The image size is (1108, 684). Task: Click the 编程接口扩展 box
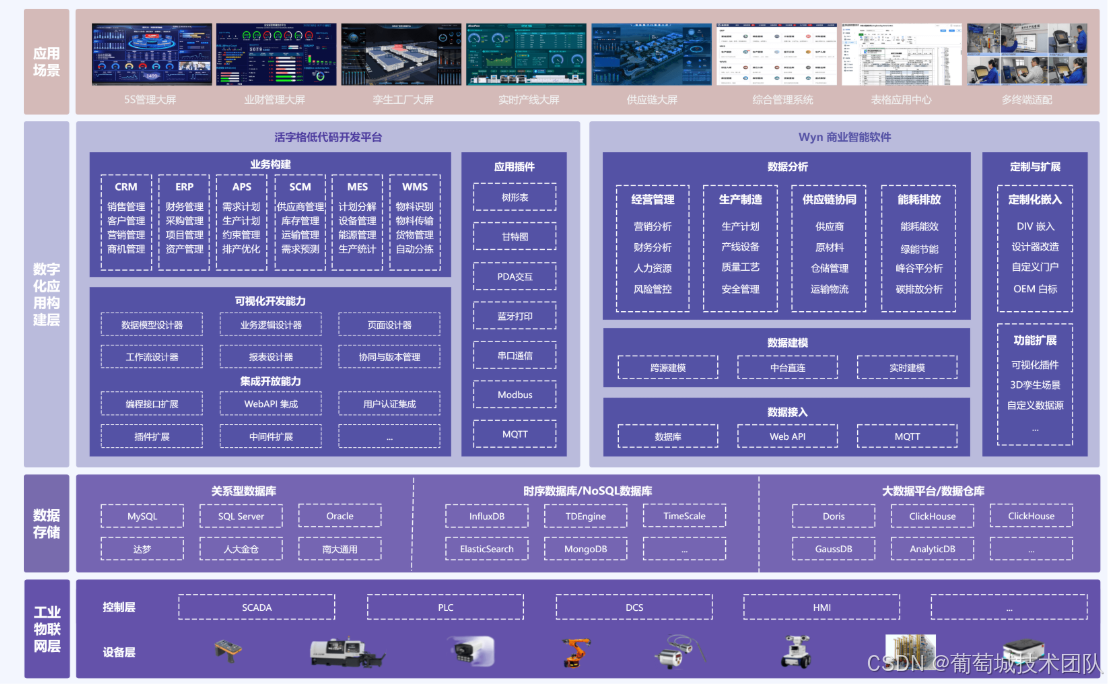152,403
